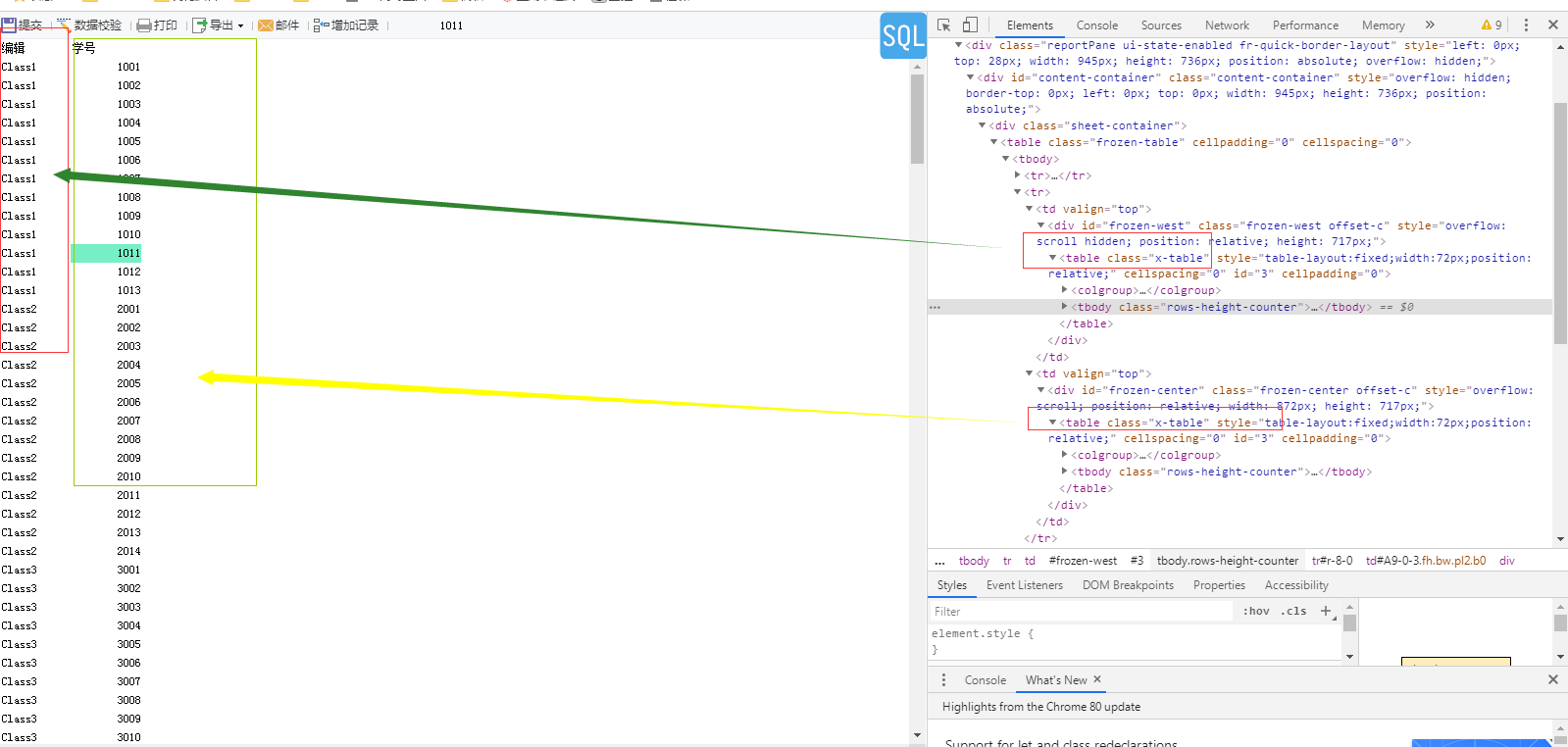Click the tbody.rows-height-counter breadcrumb
Image resolution: width=1568 pixels, height=747 pixels.
(x=1228, y=561)
